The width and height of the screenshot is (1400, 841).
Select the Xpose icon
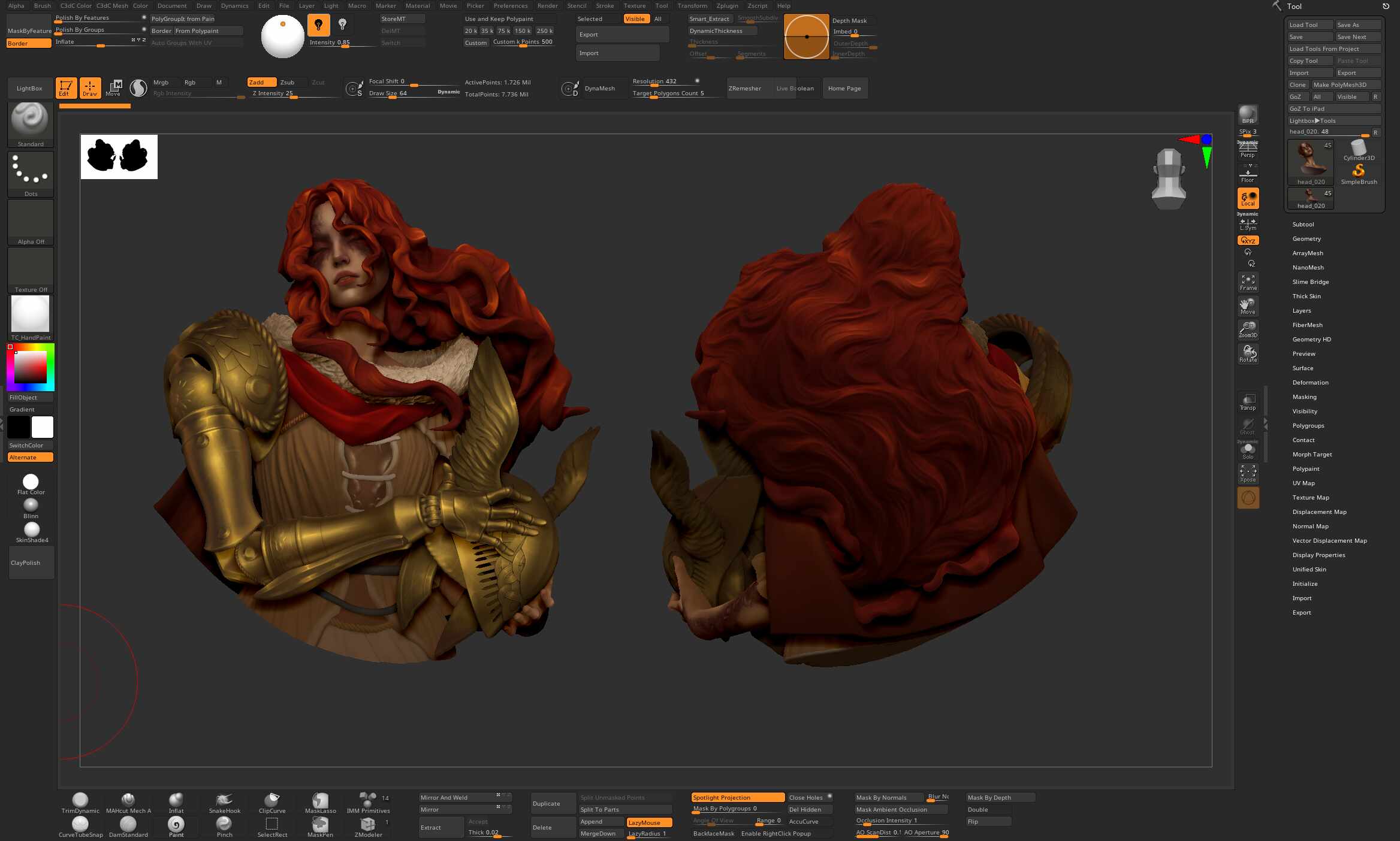[1248, 474]
